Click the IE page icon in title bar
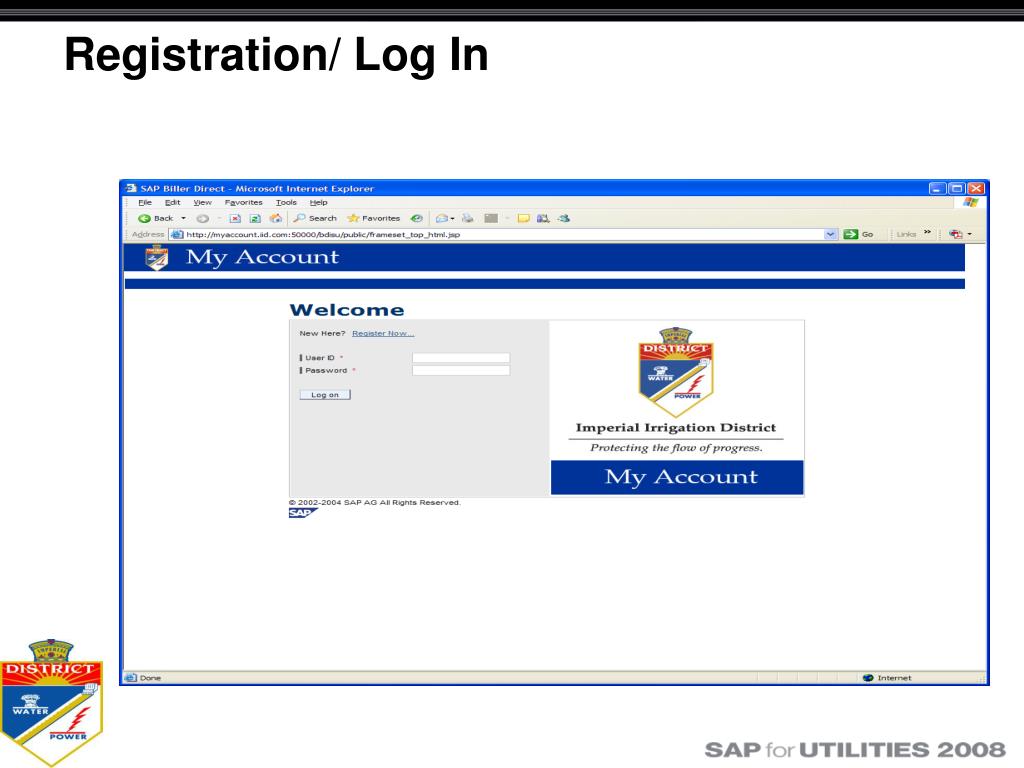1024x768 pixels. click(131, 188)
